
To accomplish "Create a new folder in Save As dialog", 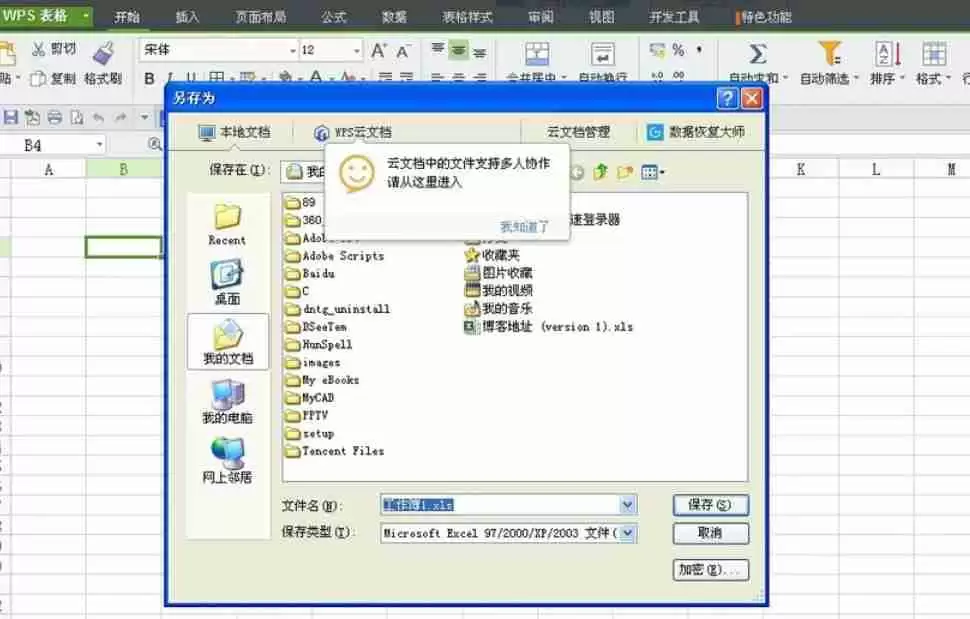I will click(x=622, y=171).
